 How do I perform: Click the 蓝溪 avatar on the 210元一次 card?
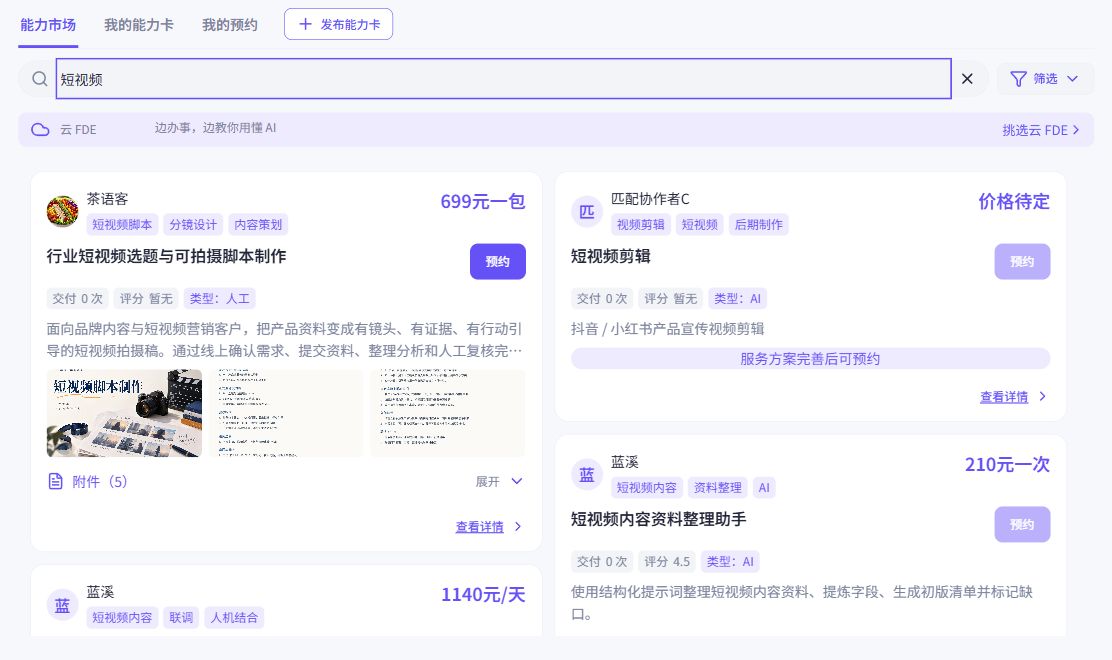587,474
